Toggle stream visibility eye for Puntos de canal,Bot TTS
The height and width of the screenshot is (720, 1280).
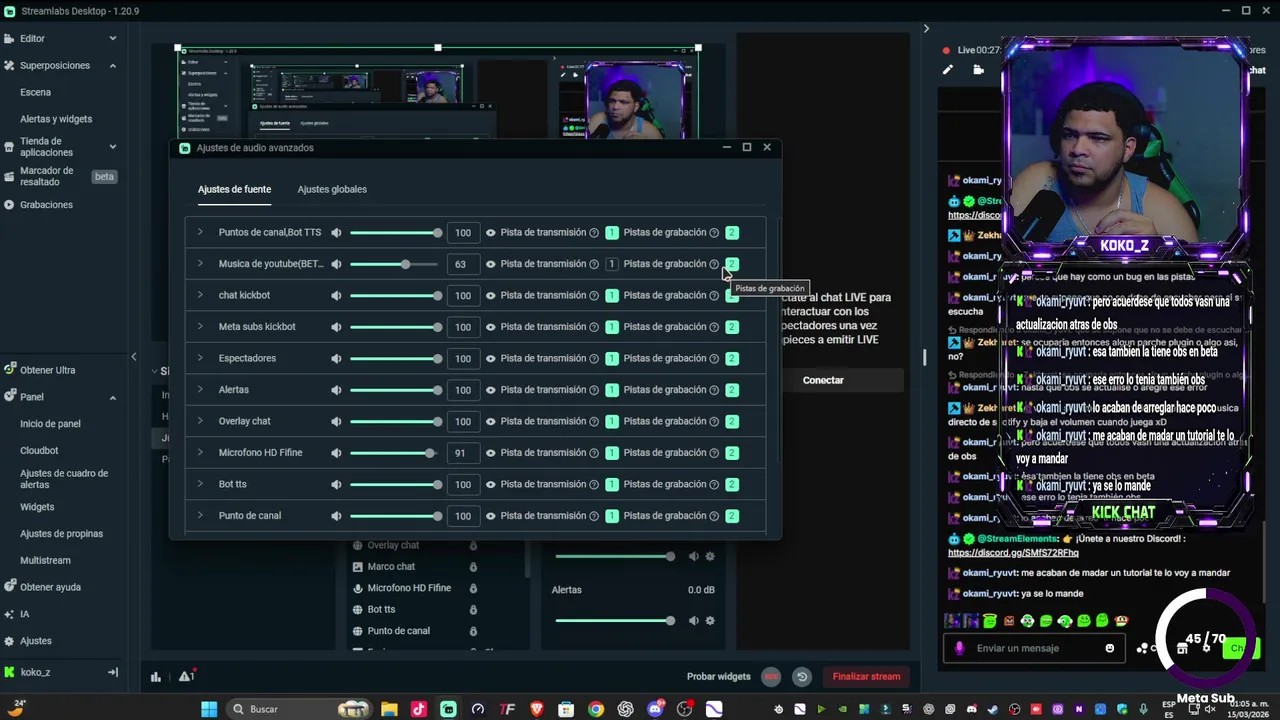[x=490, y=233]
